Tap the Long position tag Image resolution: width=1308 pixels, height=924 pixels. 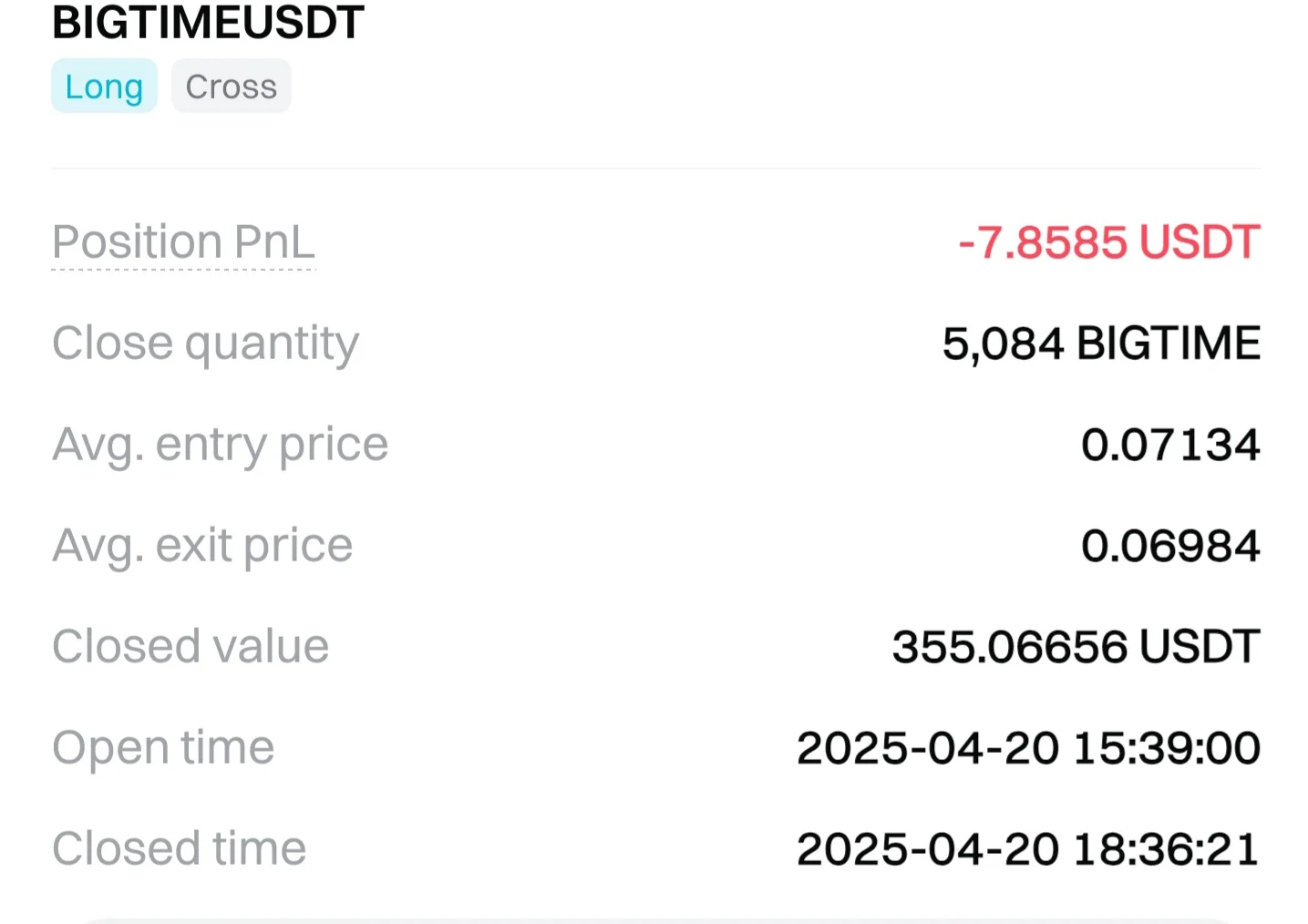[x=104, y=87]
